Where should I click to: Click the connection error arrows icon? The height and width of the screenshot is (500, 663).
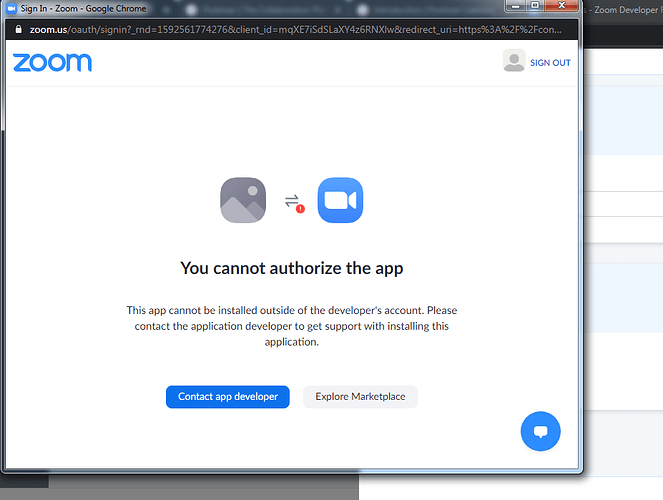click(294, 203)
